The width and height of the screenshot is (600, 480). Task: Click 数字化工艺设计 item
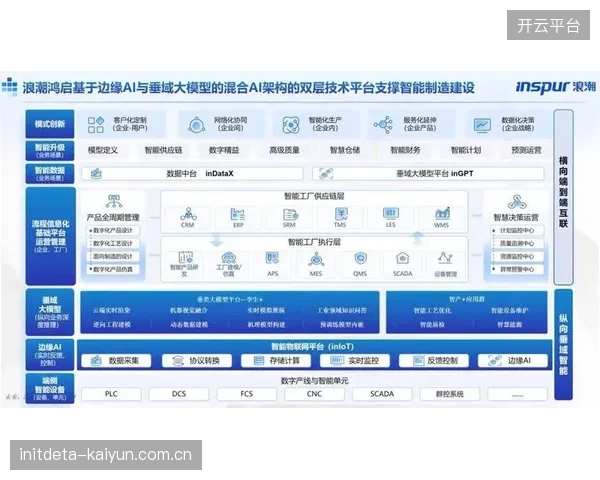point(113,243)
